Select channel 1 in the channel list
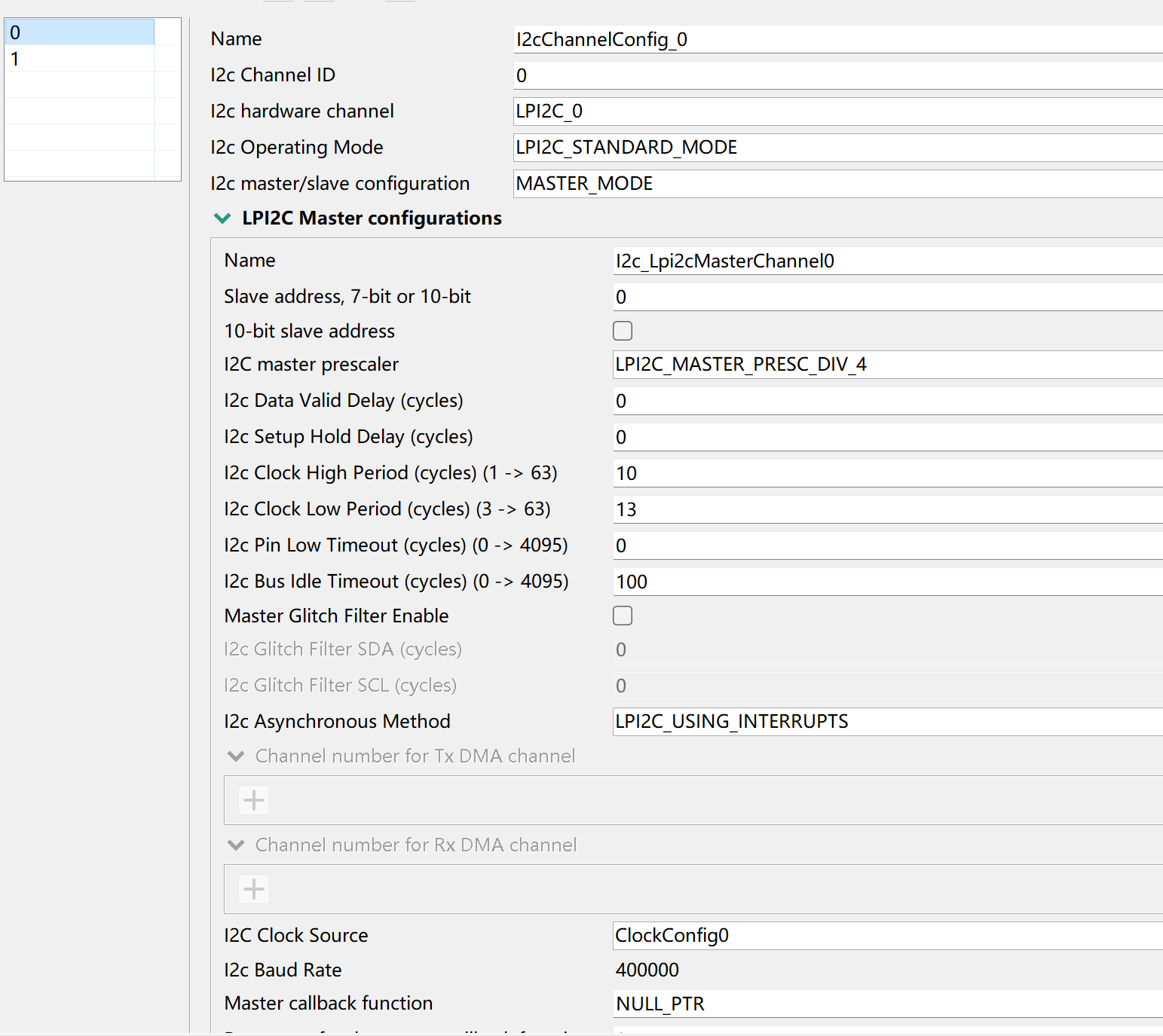The image size is (1163, 1036). coord(79,59)
